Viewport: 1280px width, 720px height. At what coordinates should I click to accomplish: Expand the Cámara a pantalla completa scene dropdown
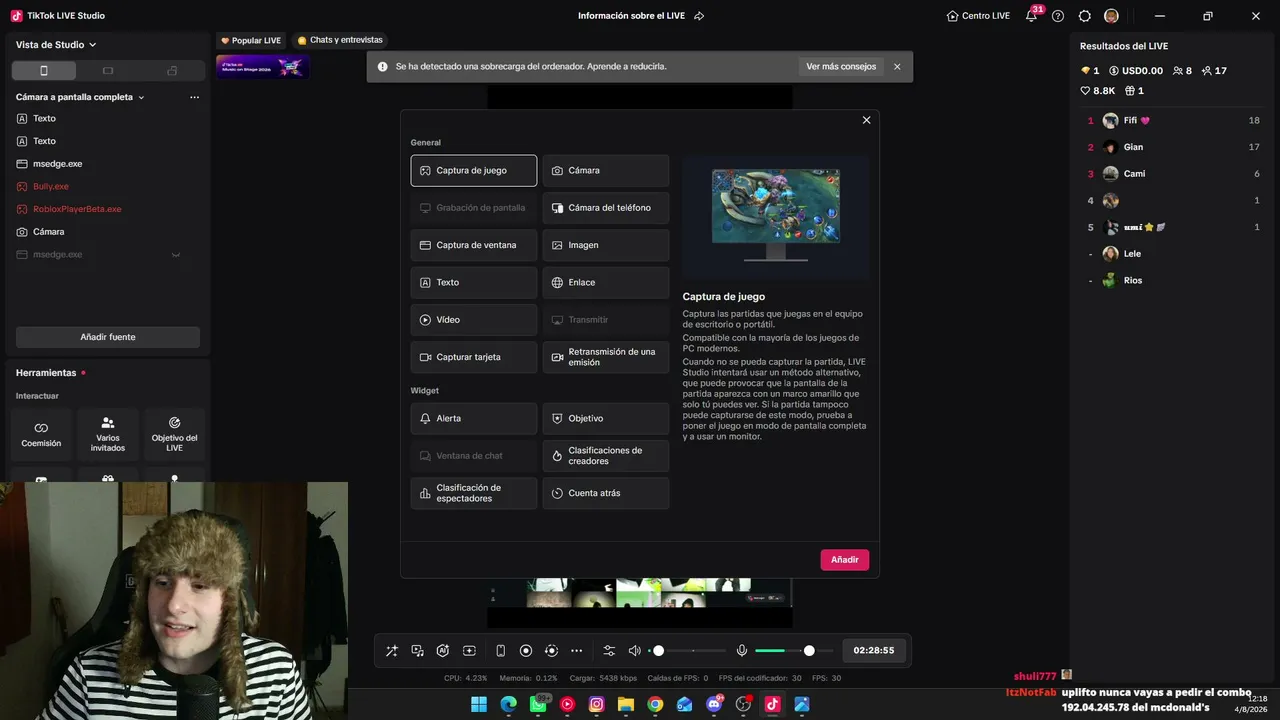80,97
